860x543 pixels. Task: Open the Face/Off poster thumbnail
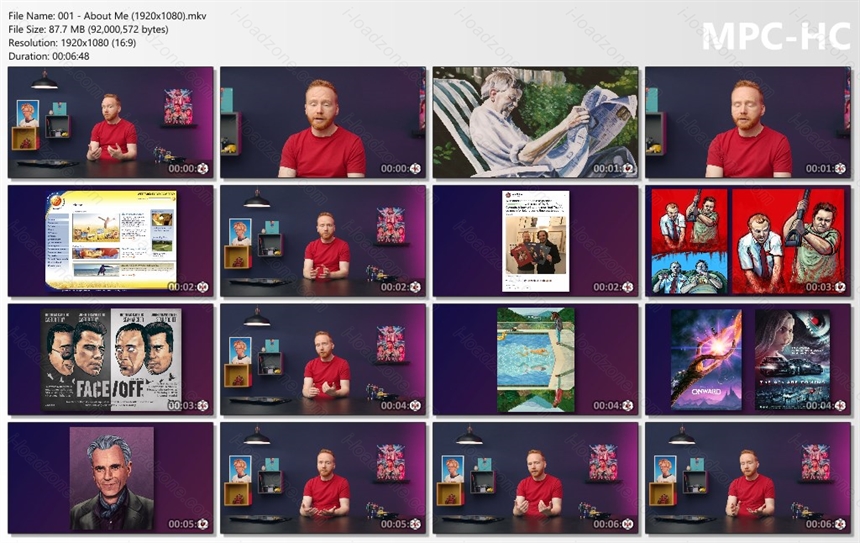(111, 359)
